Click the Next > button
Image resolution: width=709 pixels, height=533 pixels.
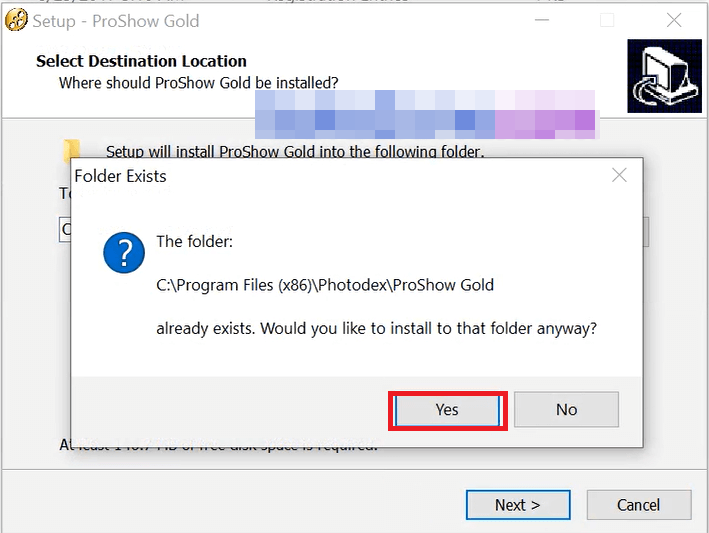click(x=517, y=505)
